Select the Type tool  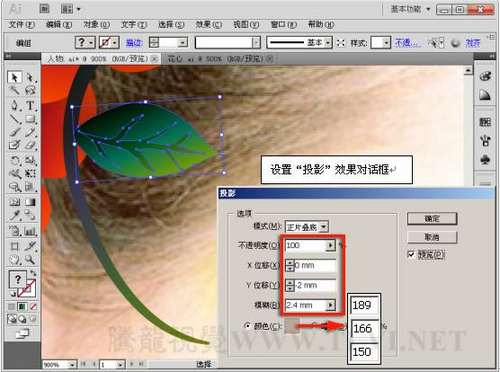click(30, 105)
